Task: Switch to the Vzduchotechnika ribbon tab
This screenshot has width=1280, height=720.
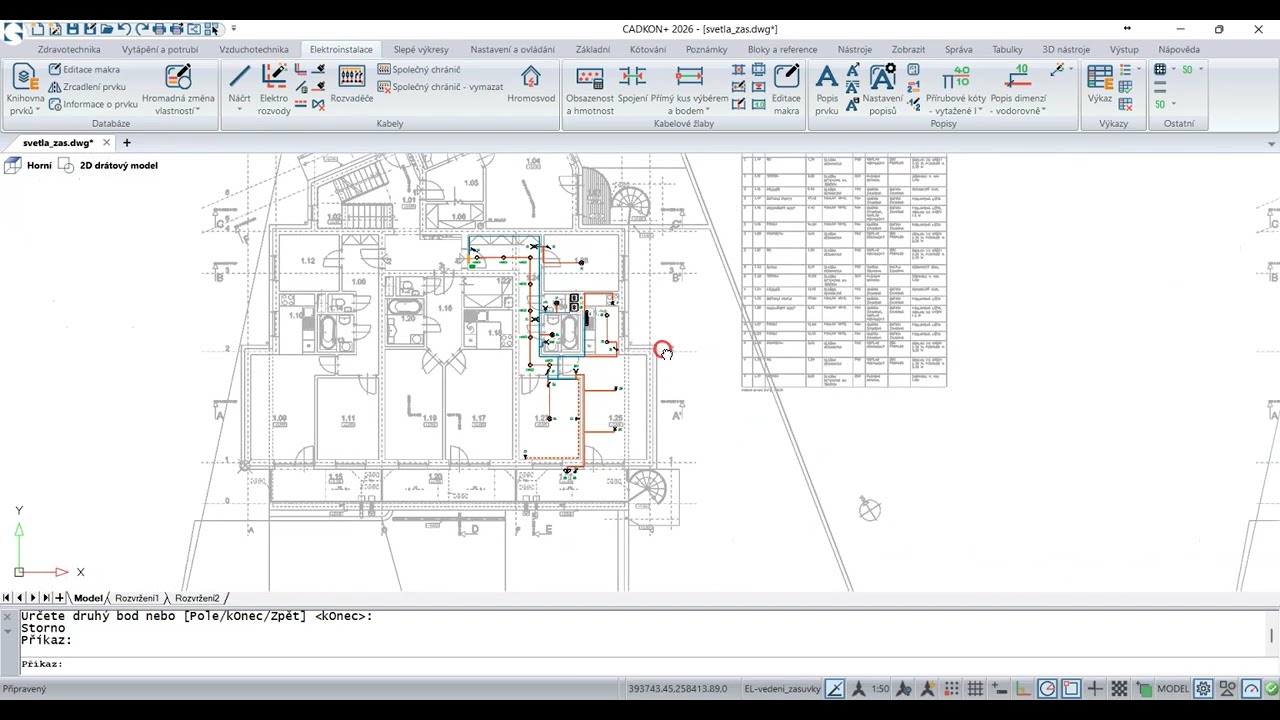Action: [254, 49]
